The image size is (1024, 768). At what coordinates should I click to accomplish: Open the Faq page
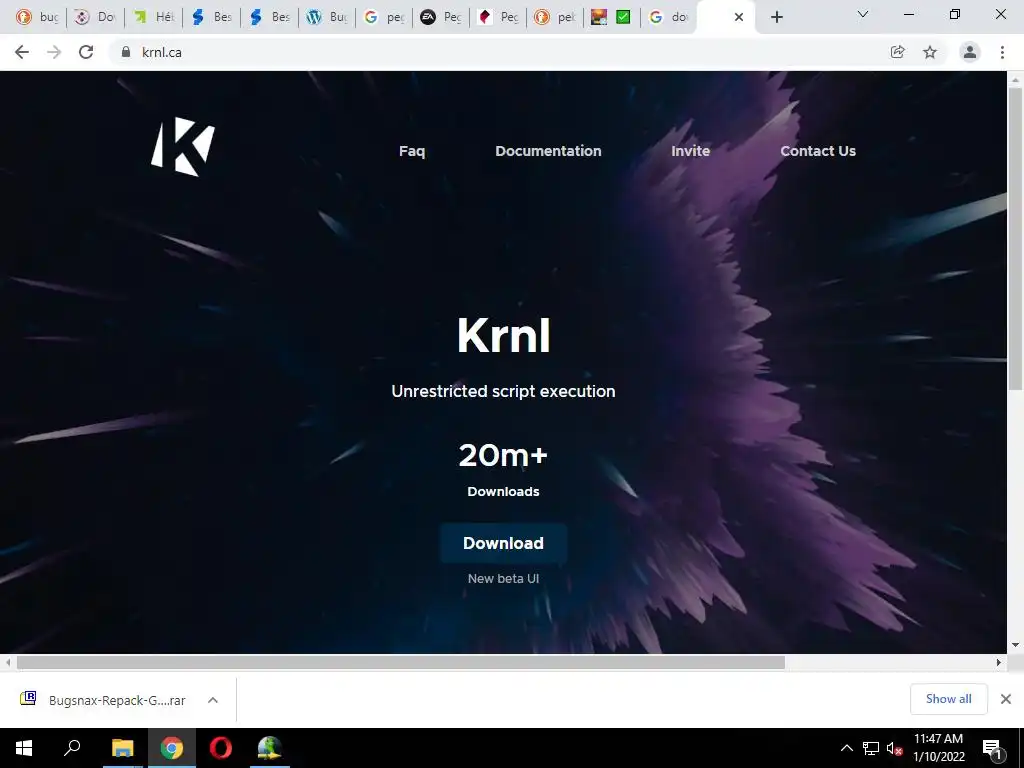click(412, 151)
